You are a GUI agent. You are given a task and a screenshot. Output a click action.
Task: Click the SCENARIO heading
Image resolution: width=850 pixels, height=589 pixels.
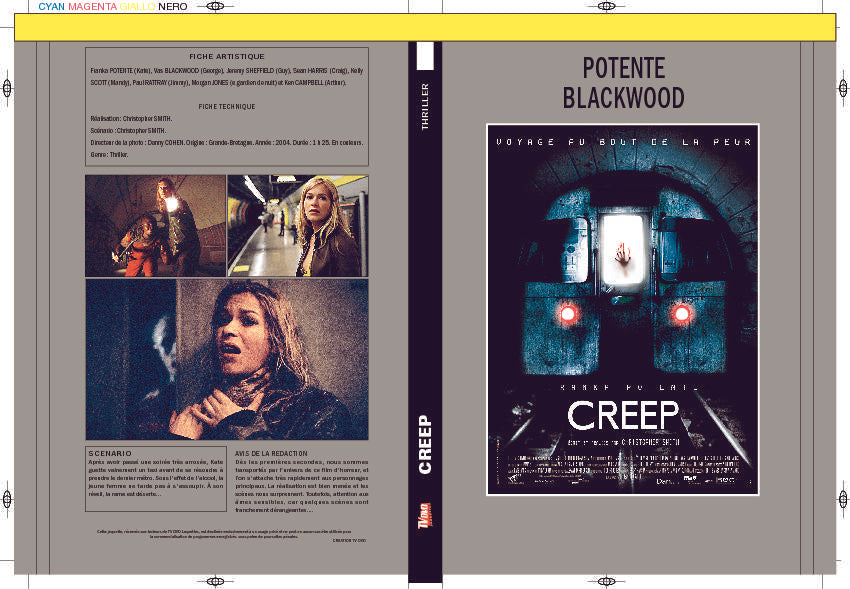[110, 453]
